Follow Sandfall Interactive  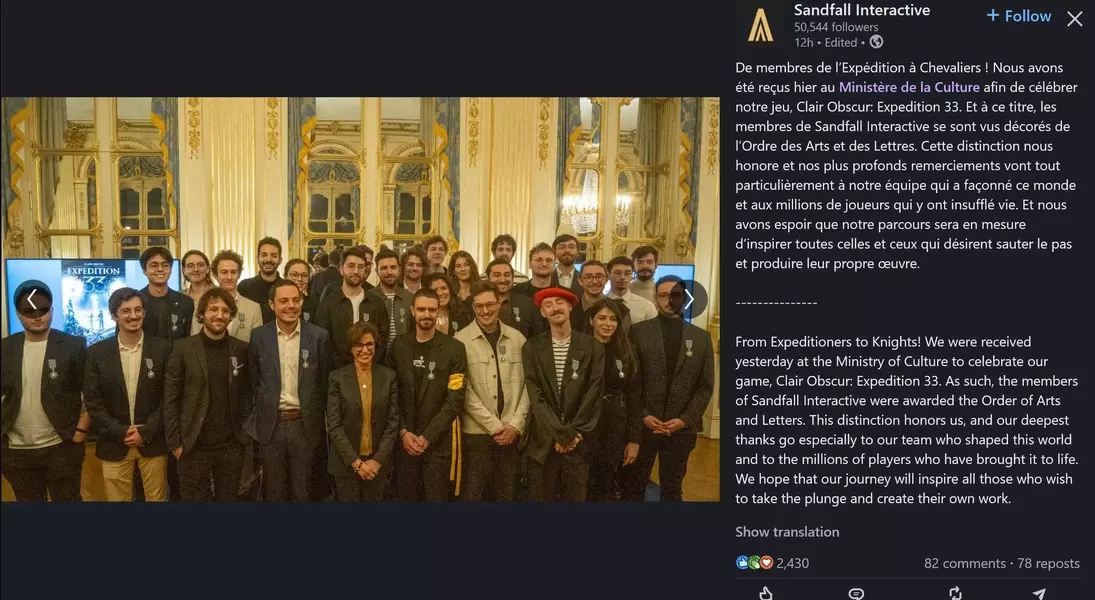(x=1018, y=16)
